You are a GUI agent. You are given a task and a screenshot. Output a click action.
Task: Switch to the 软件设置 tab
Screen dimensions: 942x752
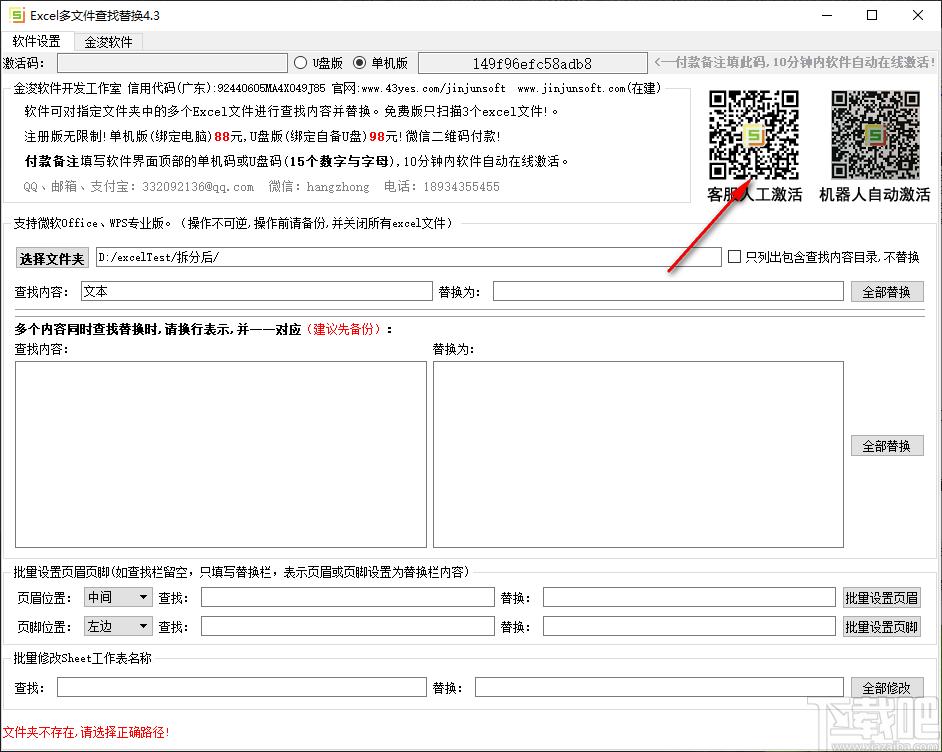[x=37, y=41]
